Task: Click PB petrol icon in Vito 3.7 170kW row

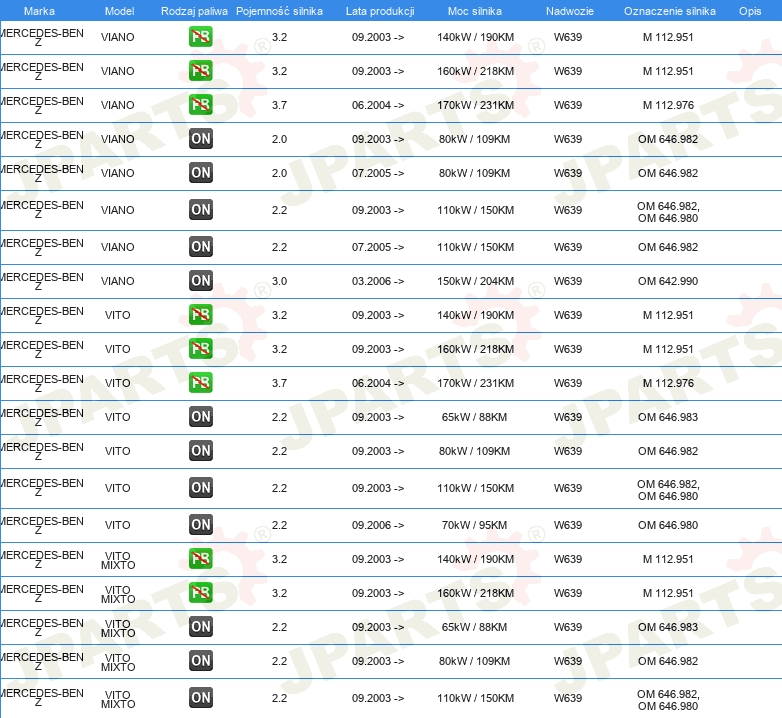Action: (x=200, y=382)
